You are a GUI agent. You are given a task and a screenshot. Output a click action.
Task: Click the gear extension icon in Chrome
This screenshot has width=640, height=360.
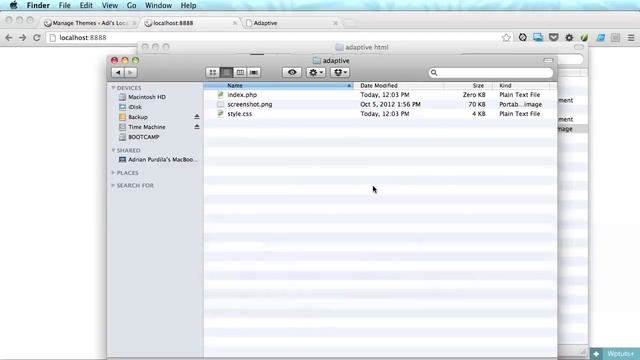(569, 38)
